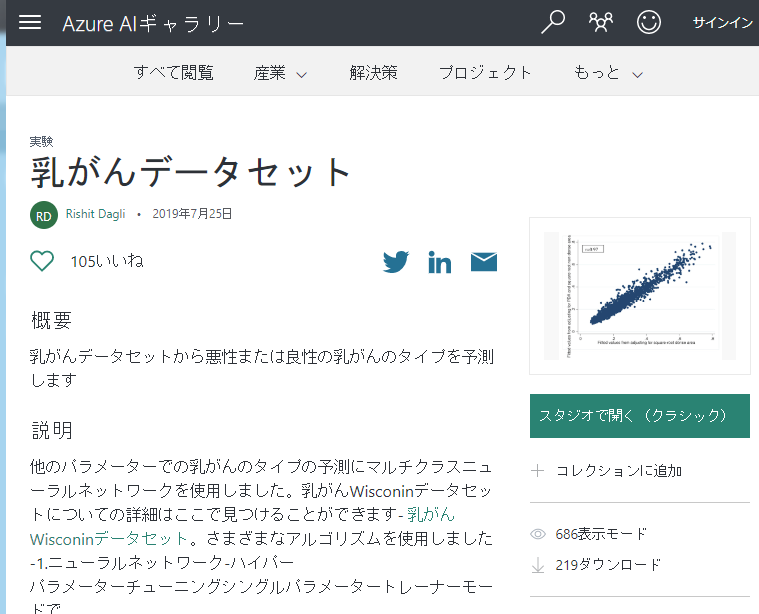This screenshot has height=614, width=759.
Task: Click スタジオで開く（クラシック）button
Action: pos(639,416)
